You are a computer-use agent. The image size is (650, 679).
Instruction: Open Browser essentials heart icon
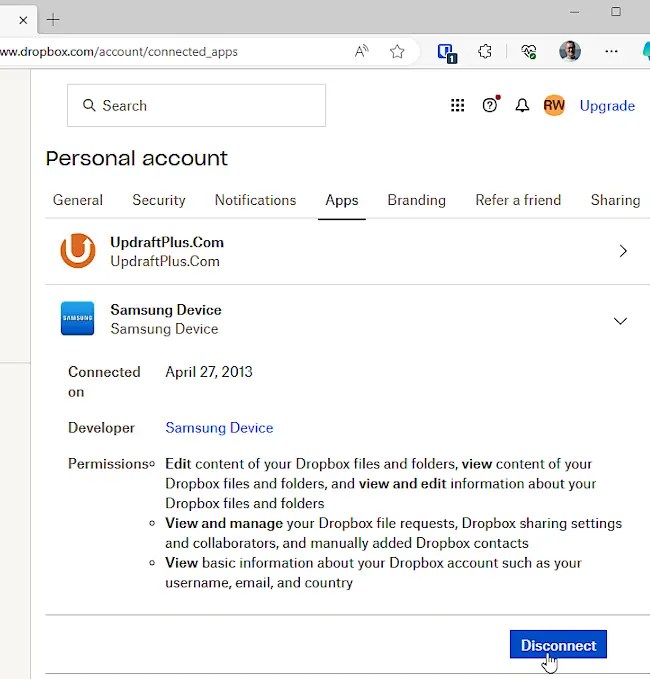click(529, 52)
